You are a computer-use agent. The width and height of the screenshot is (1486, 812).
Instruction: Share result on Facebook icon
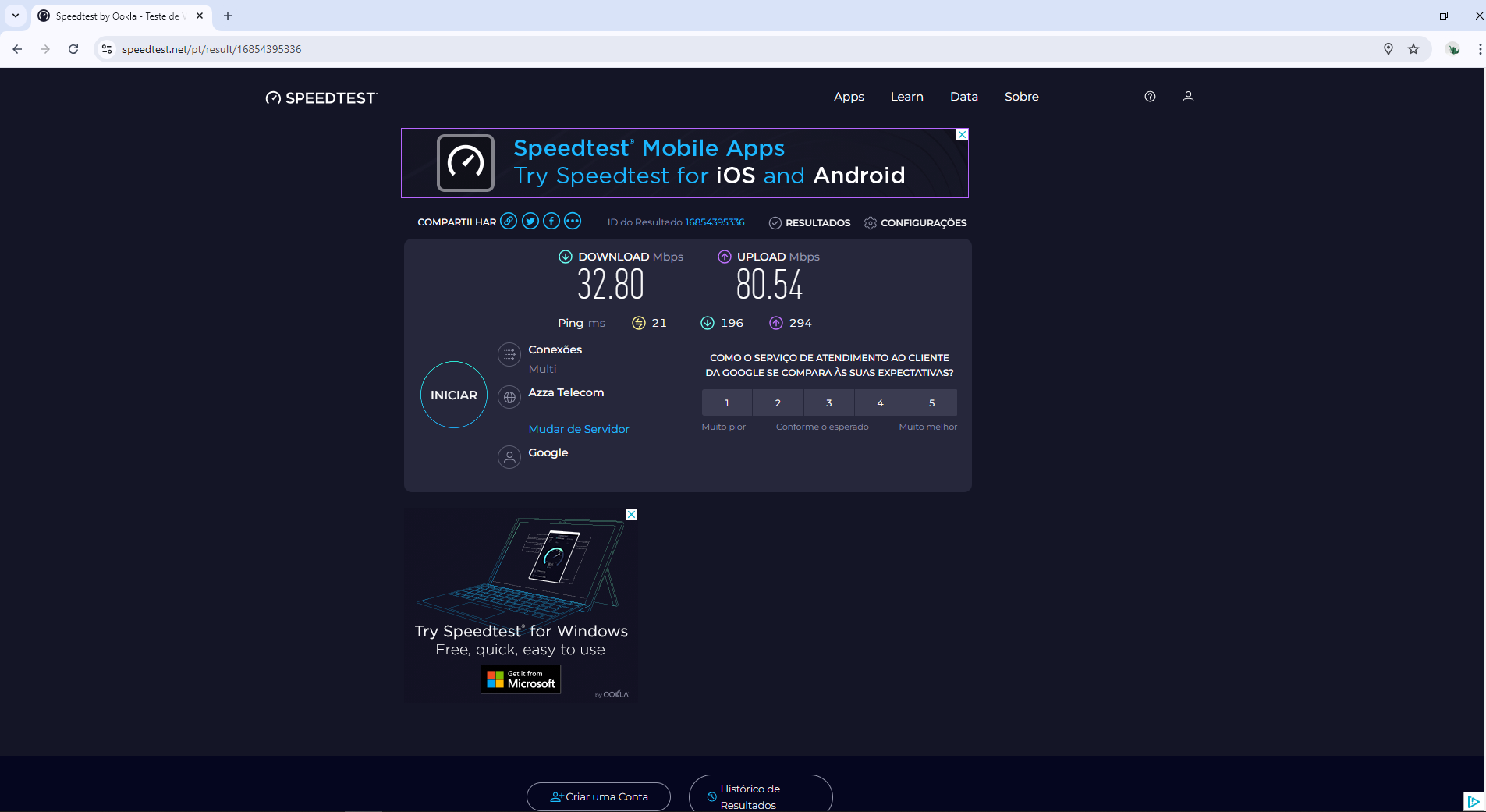click(551, 222)
